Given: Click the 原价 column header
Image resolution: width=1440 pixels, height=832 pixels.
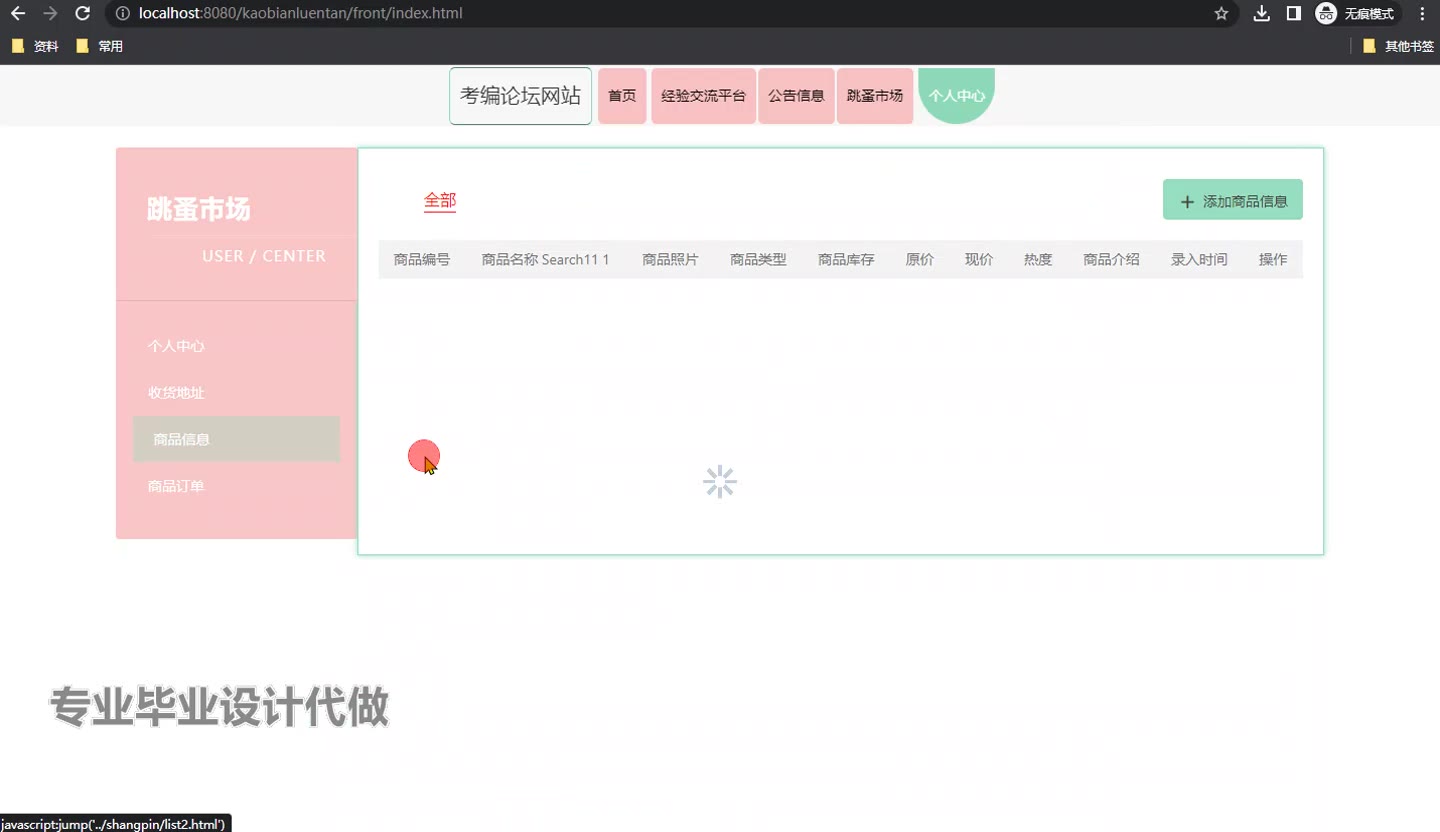Looking at the screenshot, I should (x=920, y=260).
